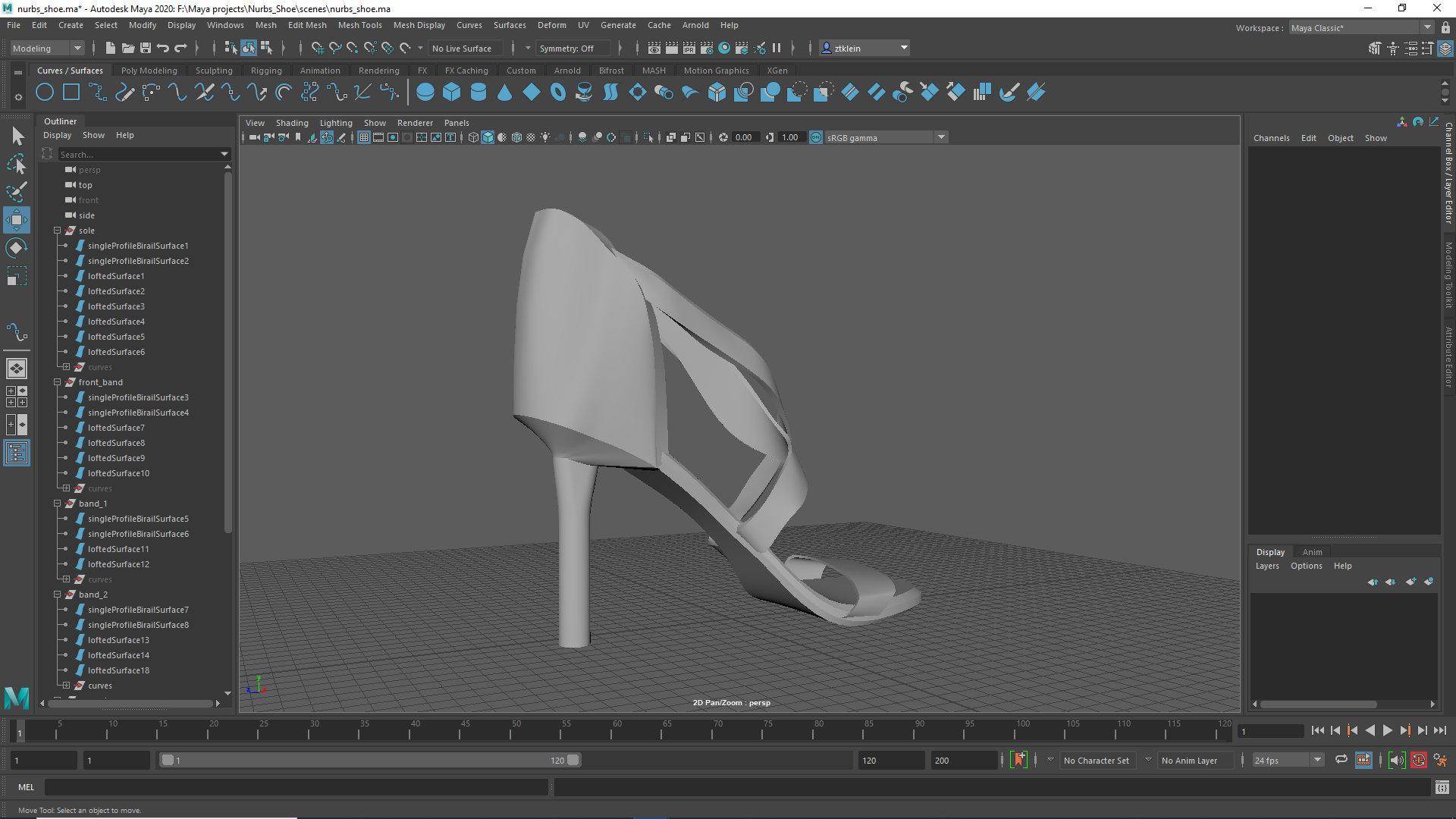Select loftedSurface7 in the Outliner
1456x819 pixels.
(116, 428)
